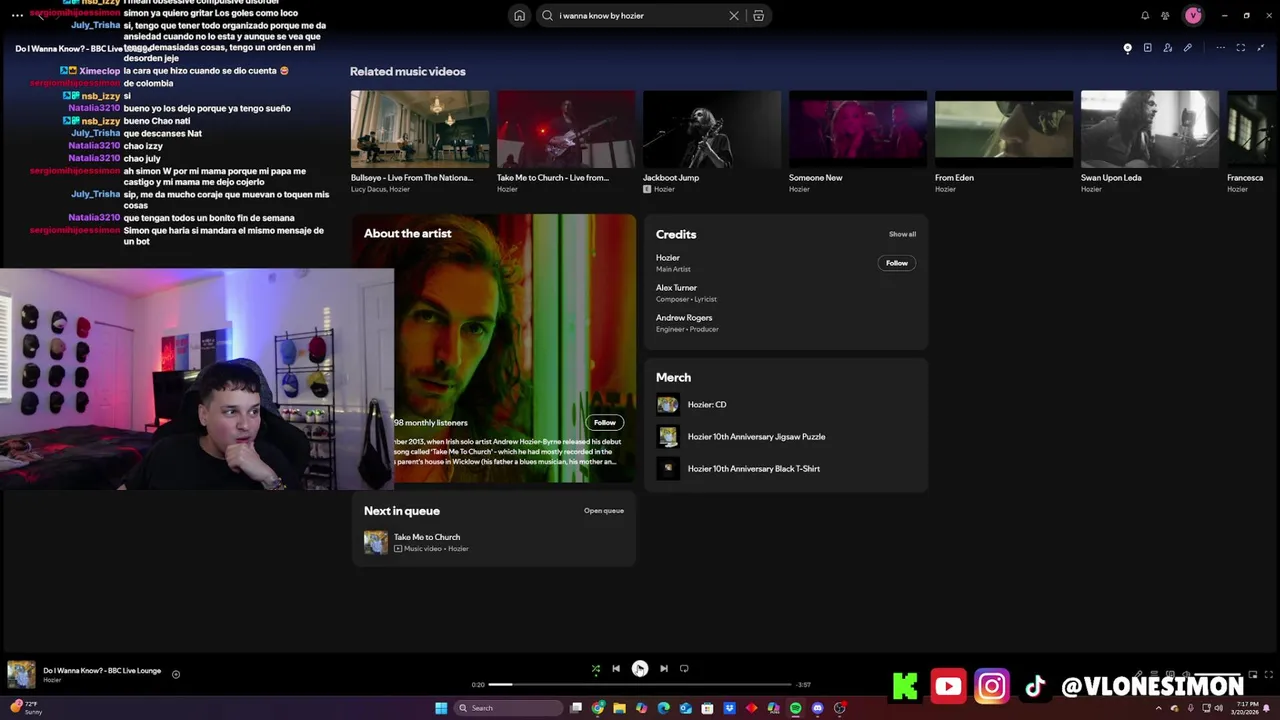Viewport: 1280px width, 720px height.
Task: Play the 'Someone New' related video
Action: (x=858, y=129)
